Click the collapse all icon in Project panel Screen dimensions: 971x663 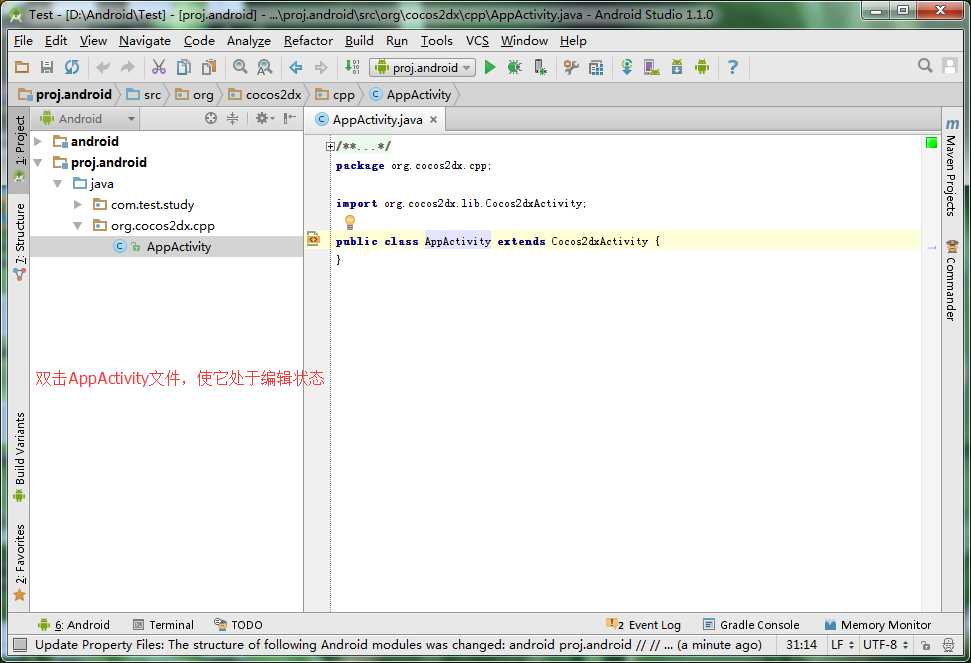232,118
